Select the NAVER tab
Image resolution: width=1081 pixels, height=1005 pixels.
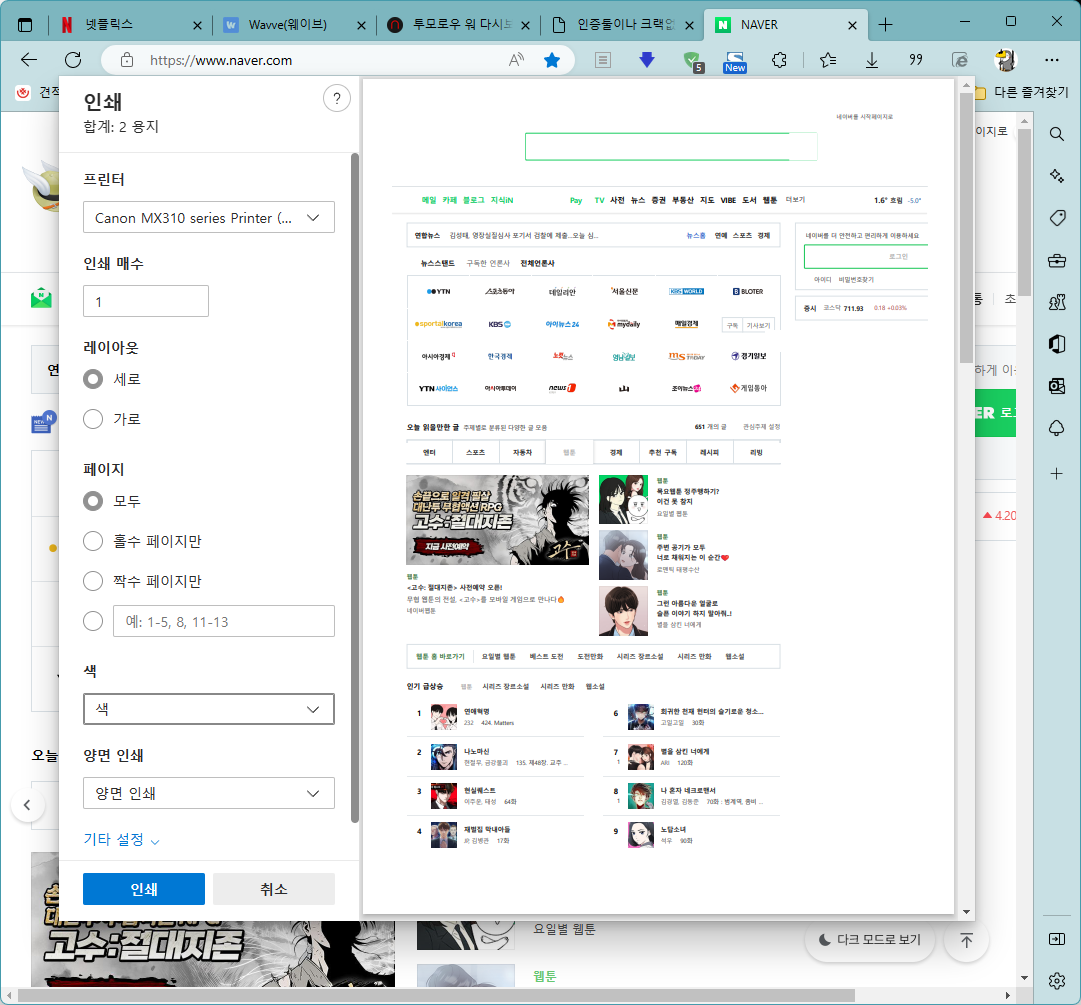pos(786,25)
